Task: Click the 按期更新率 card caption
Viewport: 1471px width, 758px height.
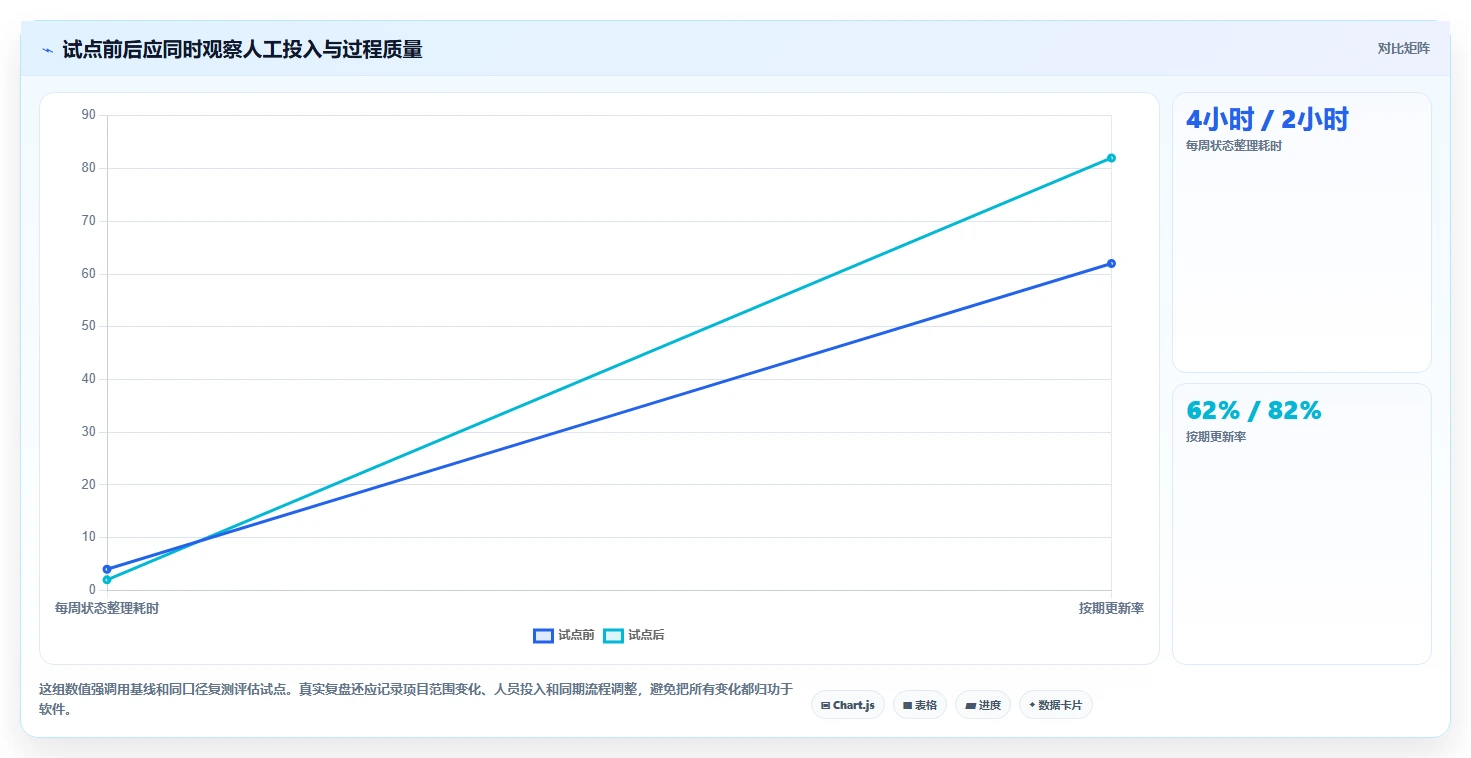Action: click(1216, 437)
